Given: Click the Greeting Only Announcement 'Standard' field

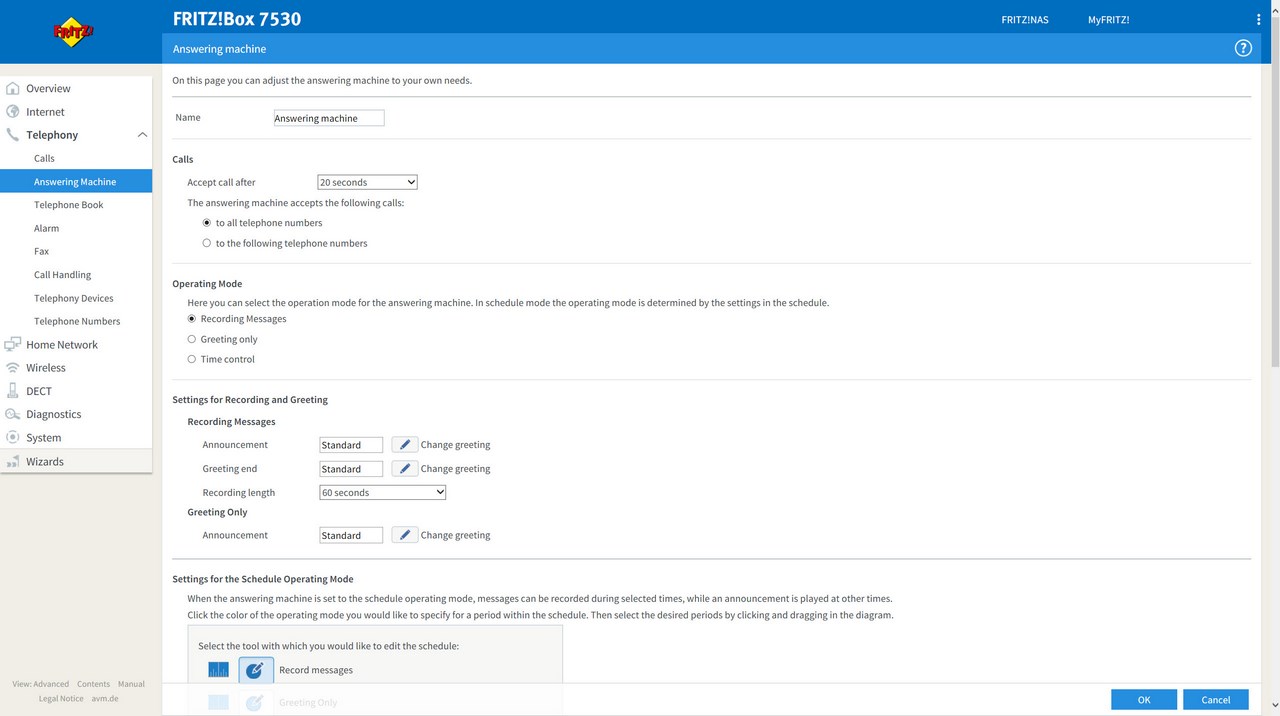Looking at the screenshot, I should (351, 535).
